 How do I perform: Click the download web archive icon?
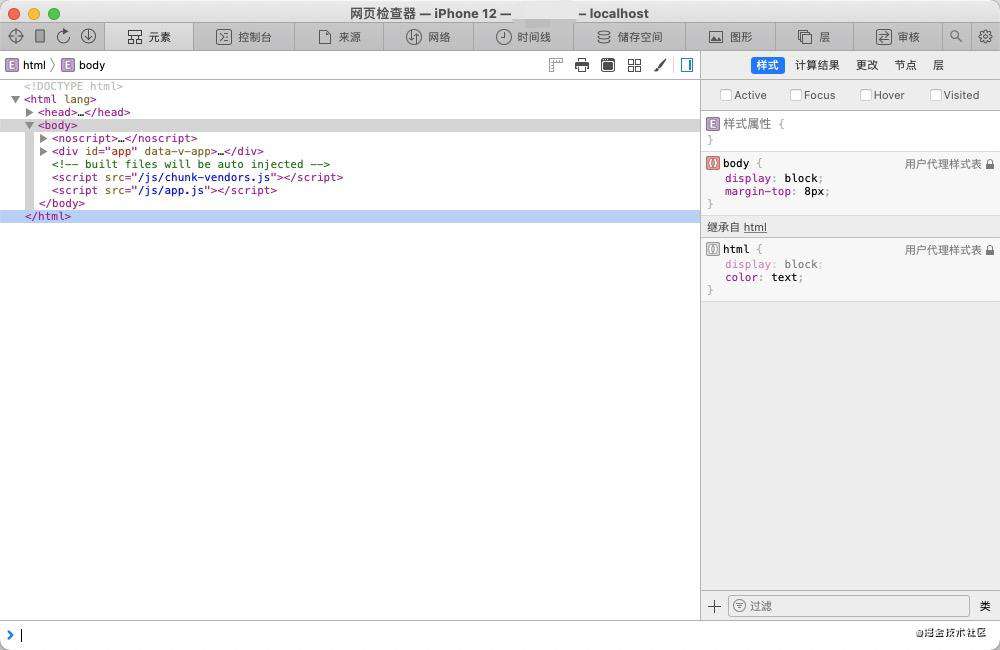click(88, 36)
